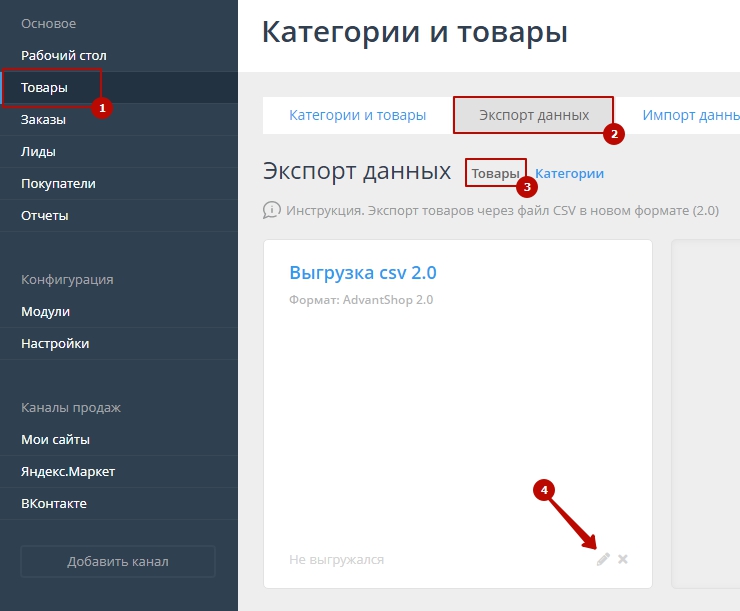
Task: Open Настройки in the sidebar
Action: (55, 344)
